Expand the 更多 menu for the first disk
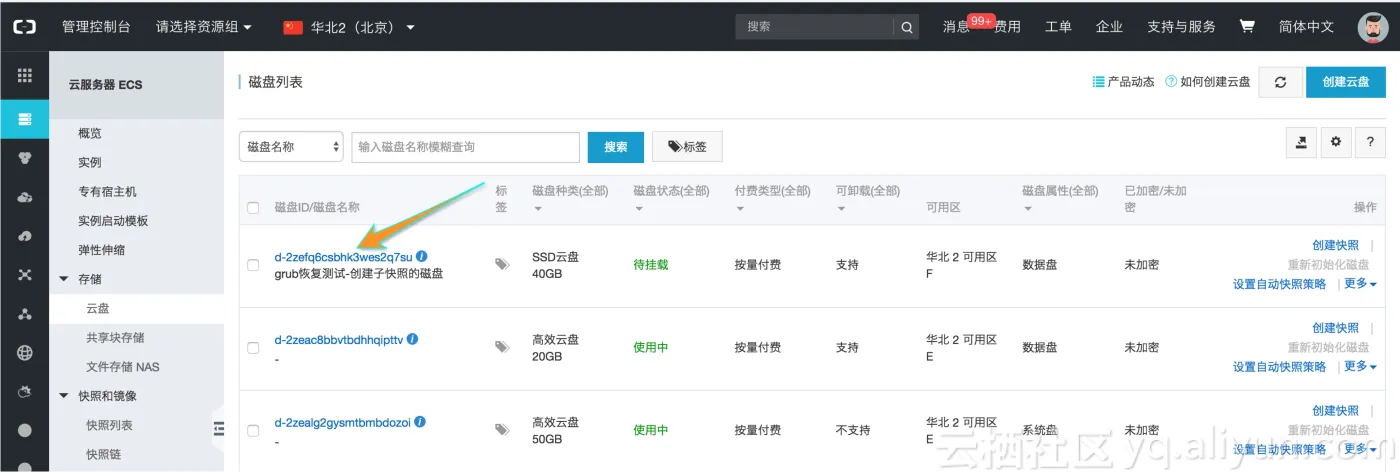 tap(1360, 284)
